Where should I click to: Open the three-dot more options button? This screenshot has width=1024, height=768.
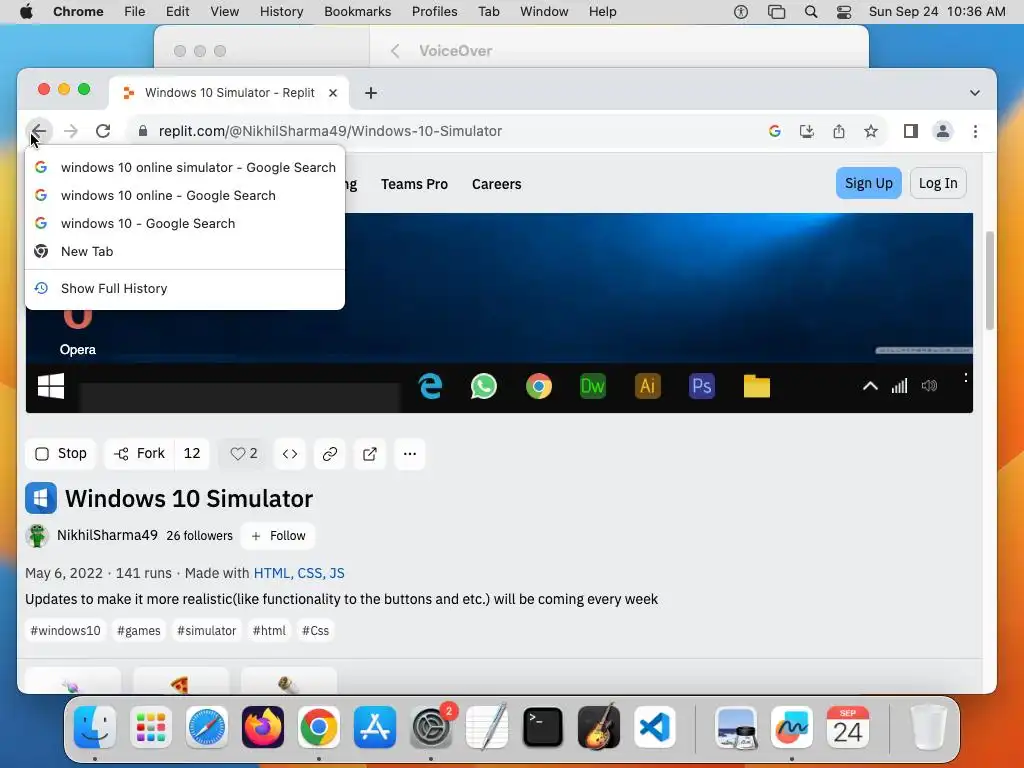(409, 454)
